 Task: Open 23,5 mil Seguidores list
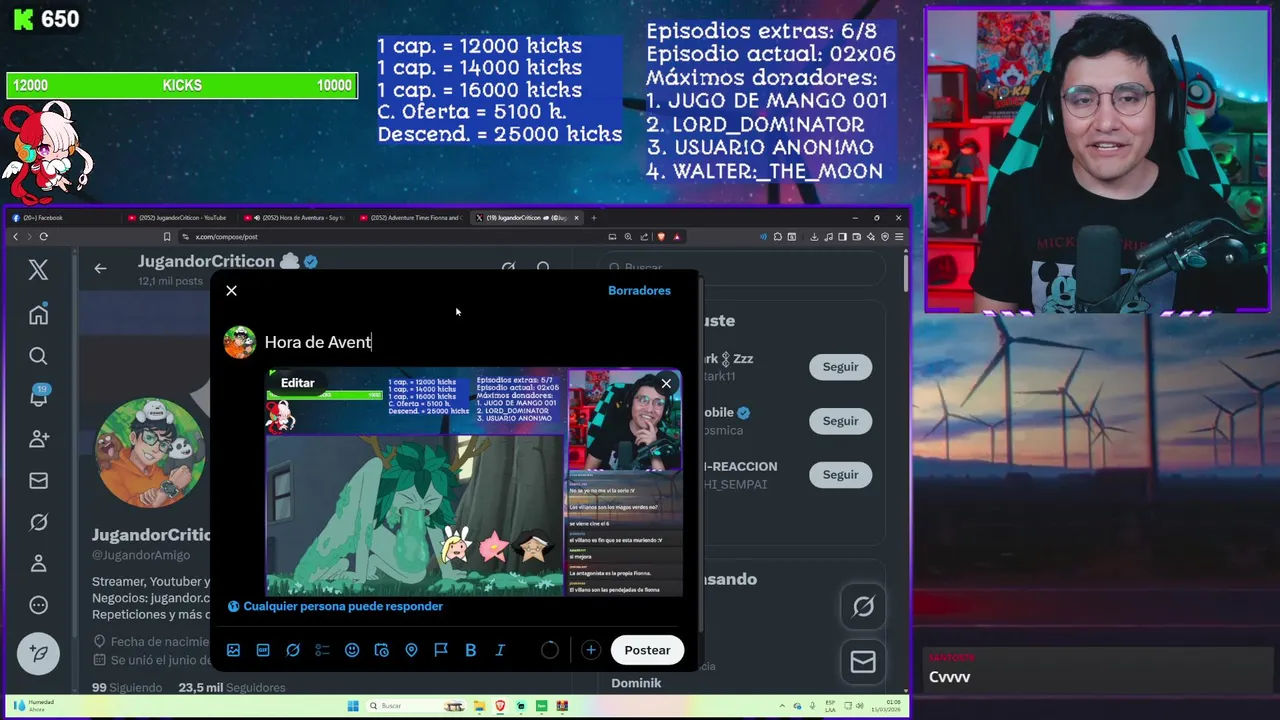(x=232, y=688)
